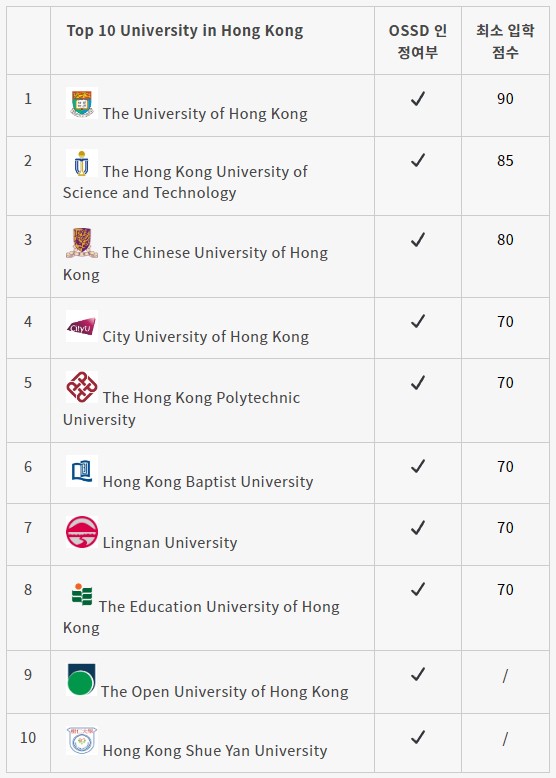This screenshot has height=778, width=556.
Task: Click the CityU purple logo
Action: pyautogui.click(x=82, y=326)
